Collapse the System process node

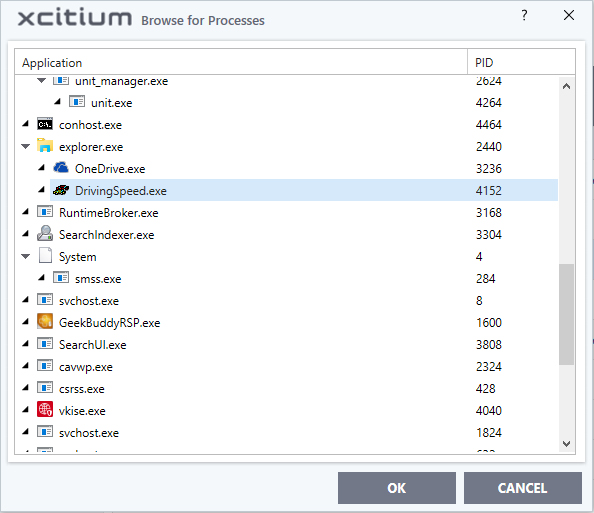coord(25,256)
